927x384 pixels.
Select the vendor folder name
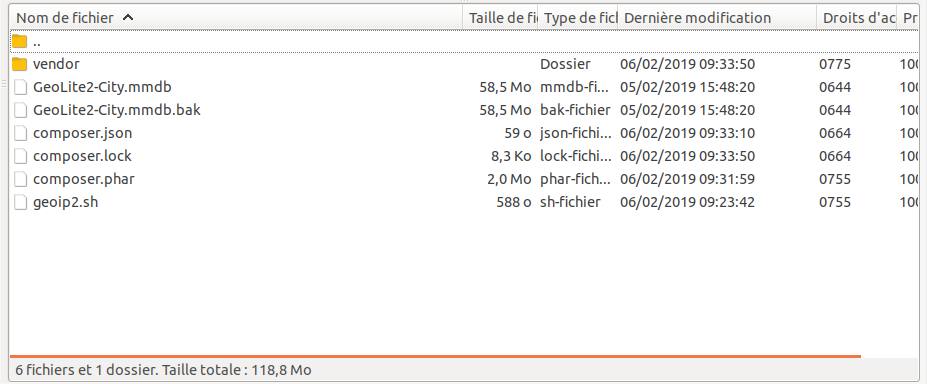click(x=56, y=64)
